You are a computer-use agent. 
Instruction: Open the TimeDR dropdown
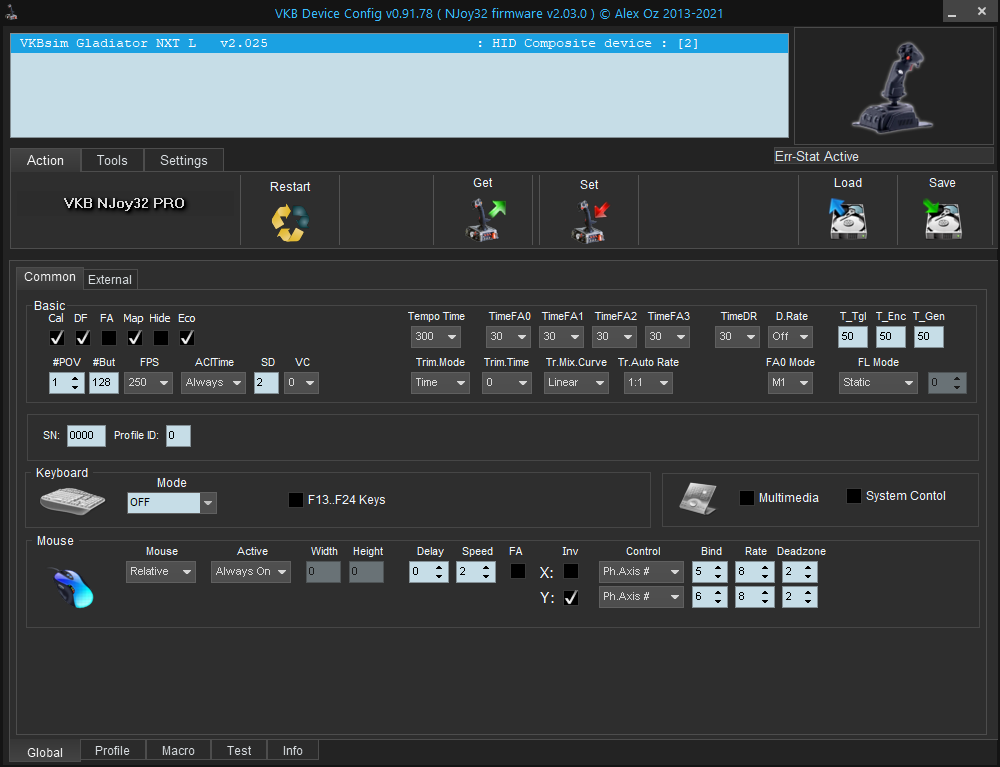click(x=737, y=337)
